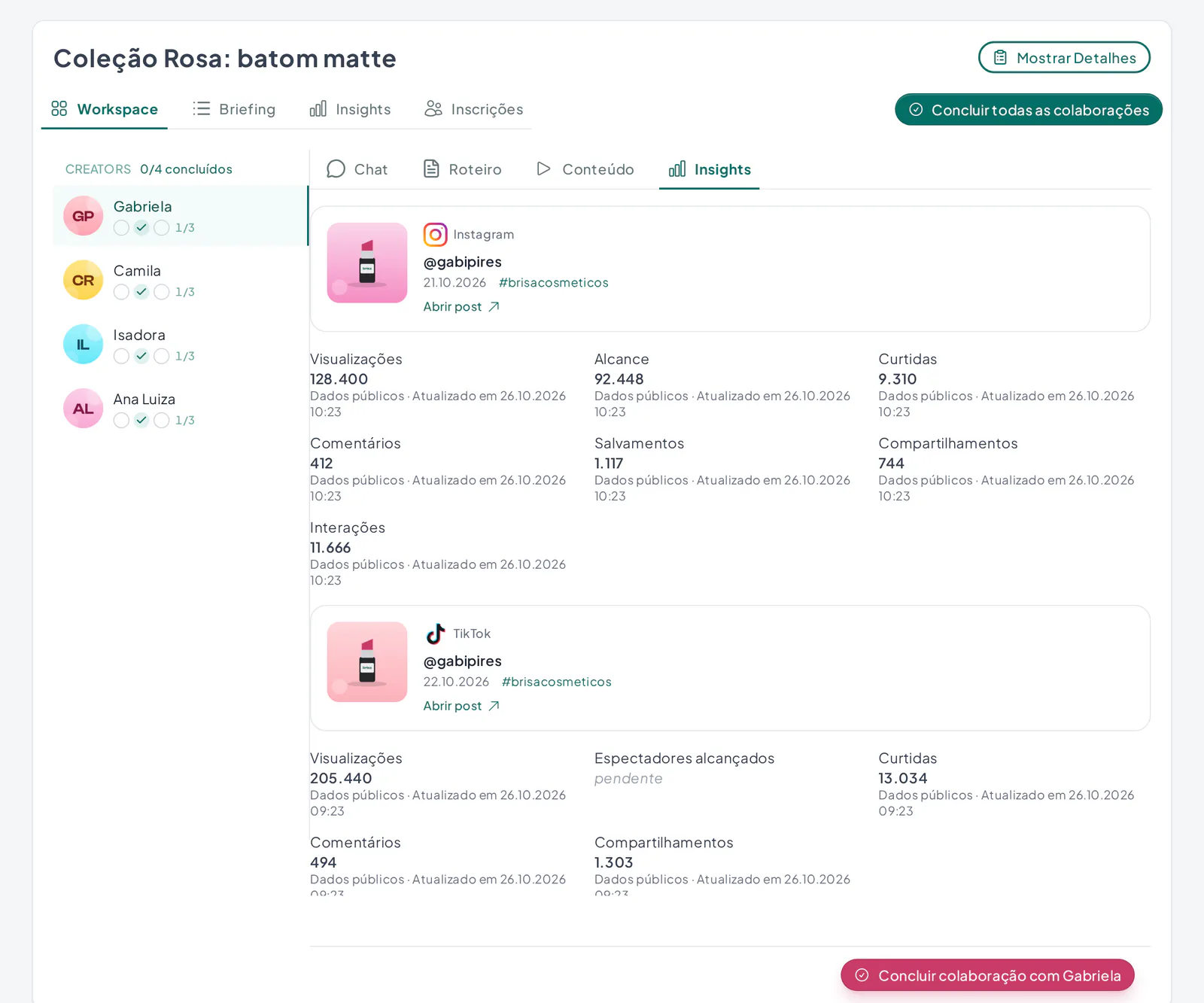Click Mostrar Detalhes button
The width and height of the screenshot is (1204, 1003).
pyautogui.click(x=1064, y=58)
